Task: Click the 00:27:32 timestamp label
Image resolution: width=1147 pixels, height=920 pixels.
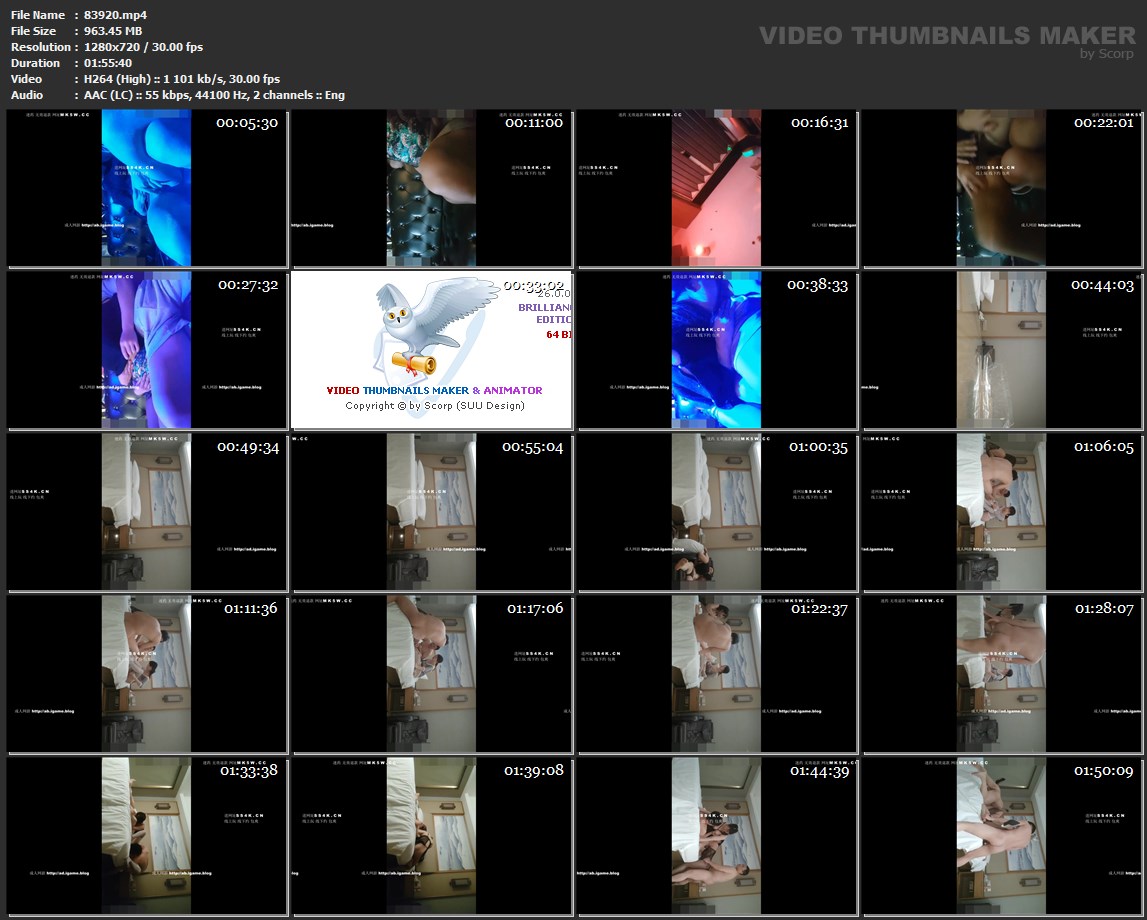Action: click(248, 285)
